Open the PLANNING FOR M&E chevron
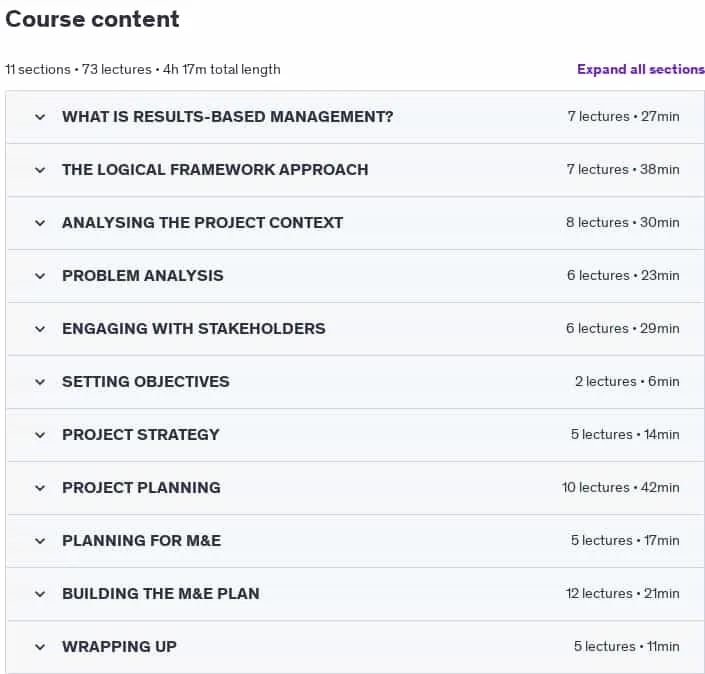 tap(40, 541)
